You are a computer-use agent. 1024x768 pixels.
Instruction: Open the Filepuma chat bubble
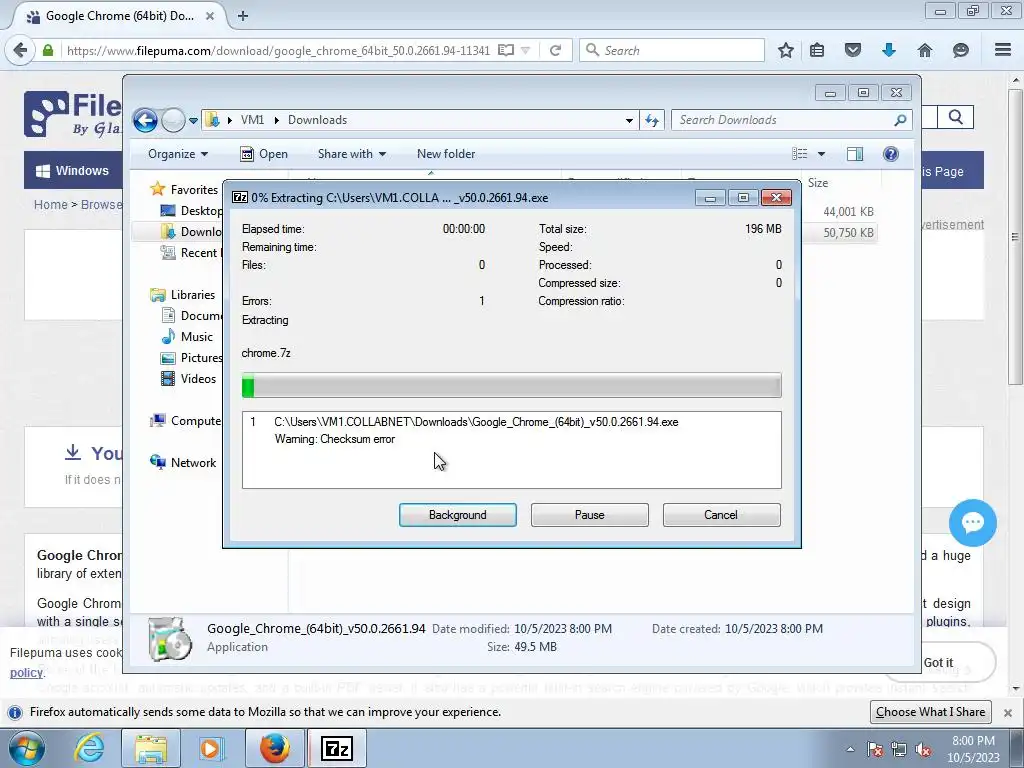click(x=972, y=522)
